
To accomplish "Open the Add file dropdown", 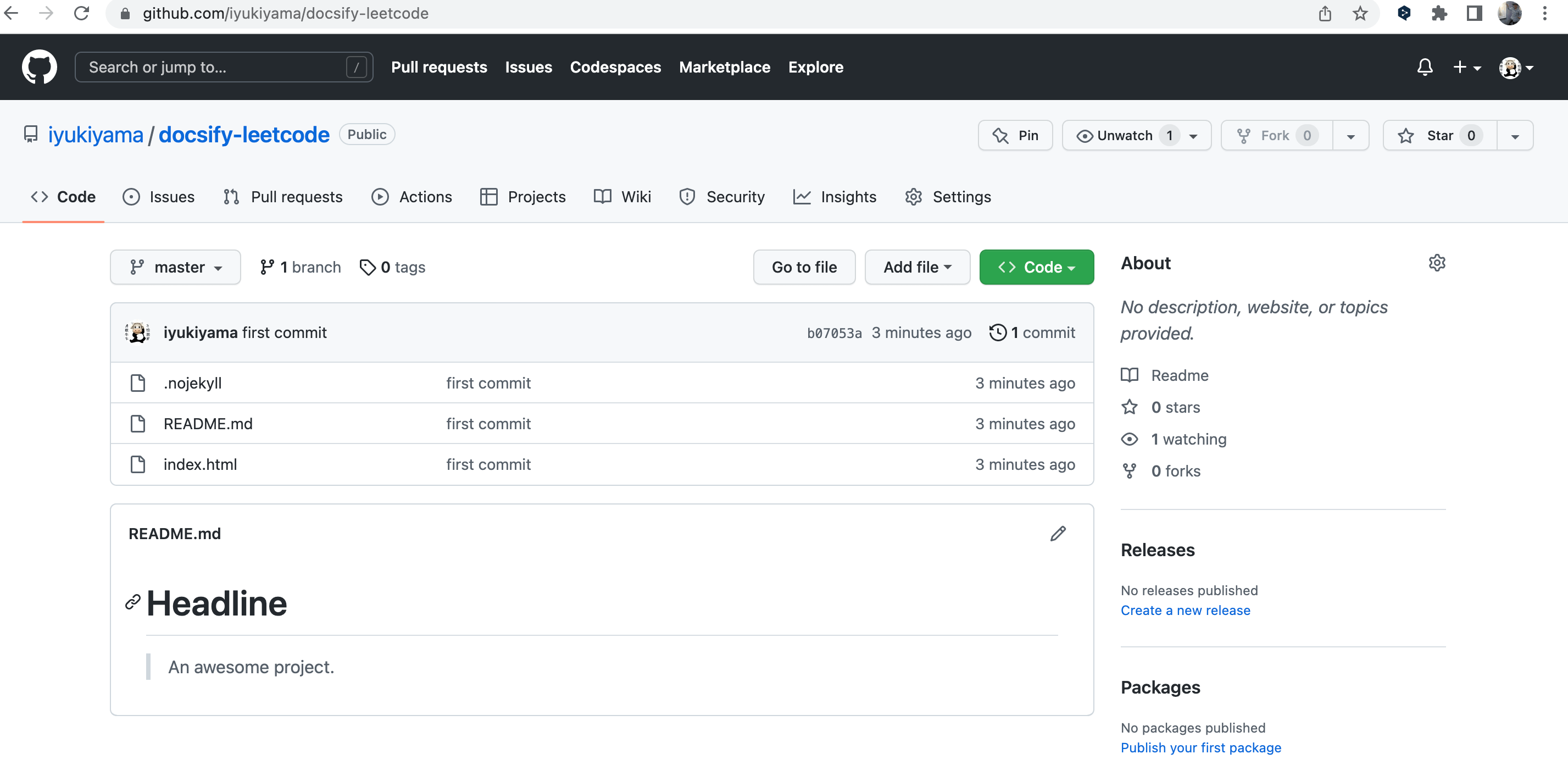I will [917, 268].
